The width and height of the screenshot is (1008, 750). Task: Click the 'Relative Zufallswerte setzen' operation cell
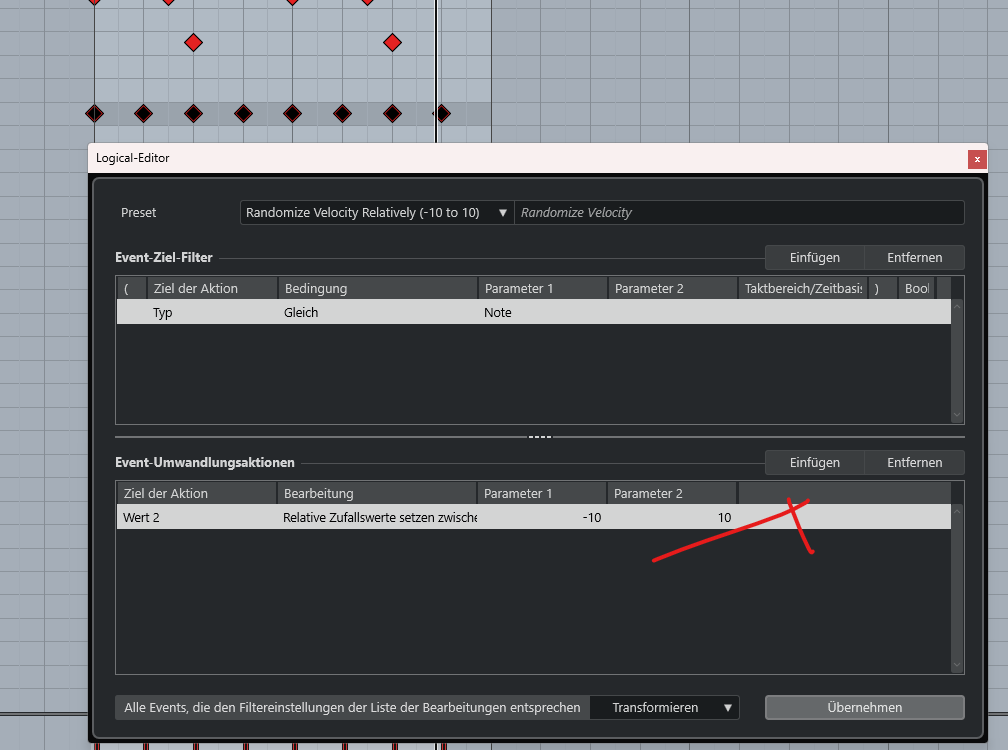pos(379,518)
